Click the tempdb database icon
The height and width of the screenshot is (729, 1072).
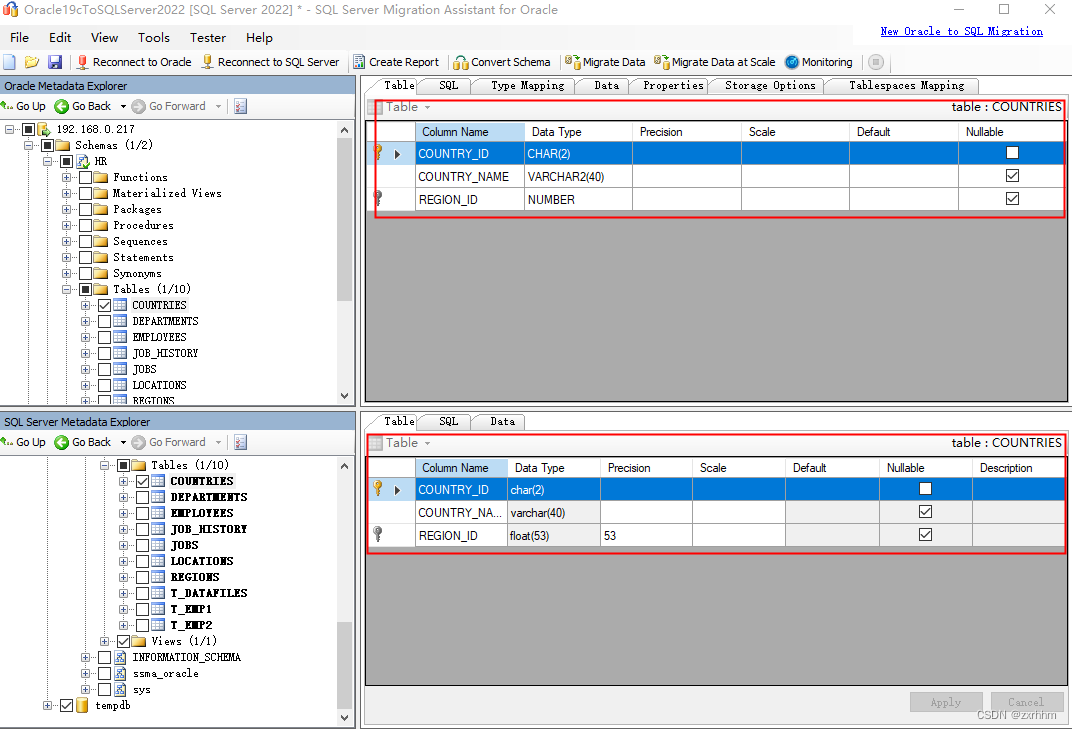click(x=82, y=705)
